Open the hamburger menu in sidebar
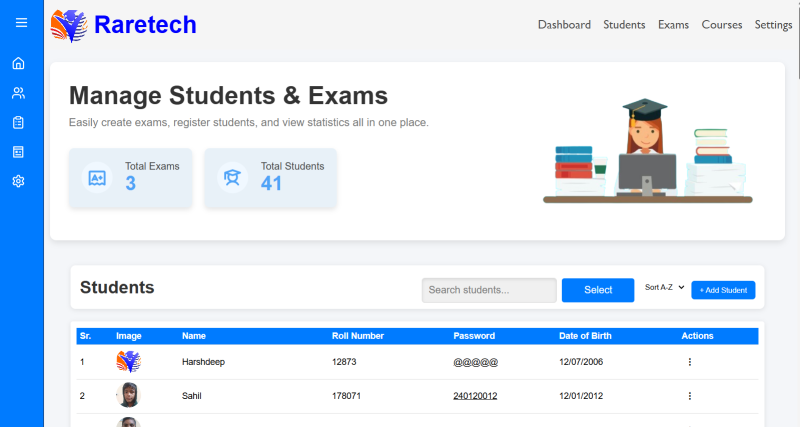This screenshot has width=800, height=427. tap(22, 24)
